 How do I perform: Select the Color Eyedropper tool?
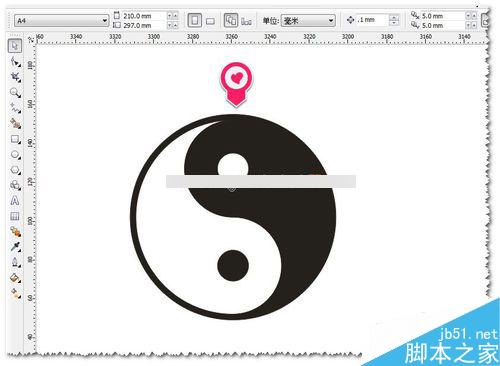15,247
